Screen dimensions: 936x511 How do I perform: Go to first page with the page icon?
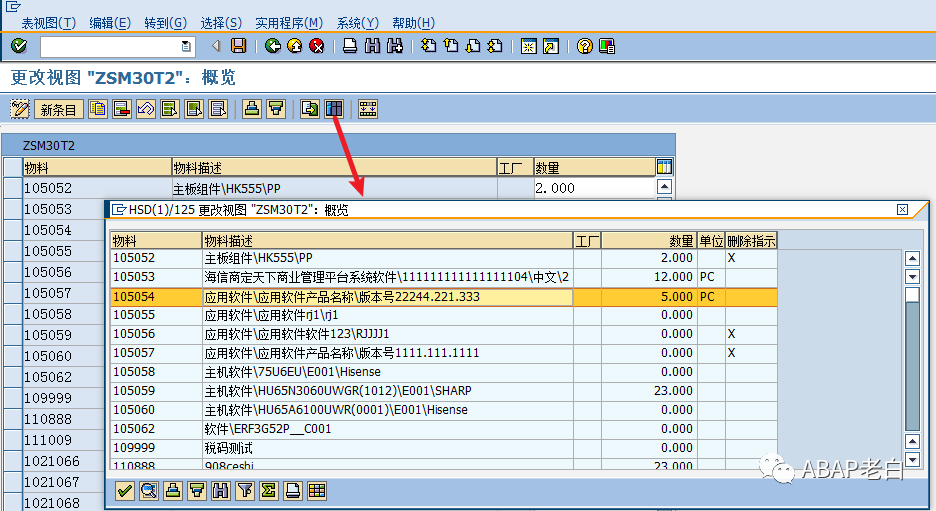click(428, 45)
